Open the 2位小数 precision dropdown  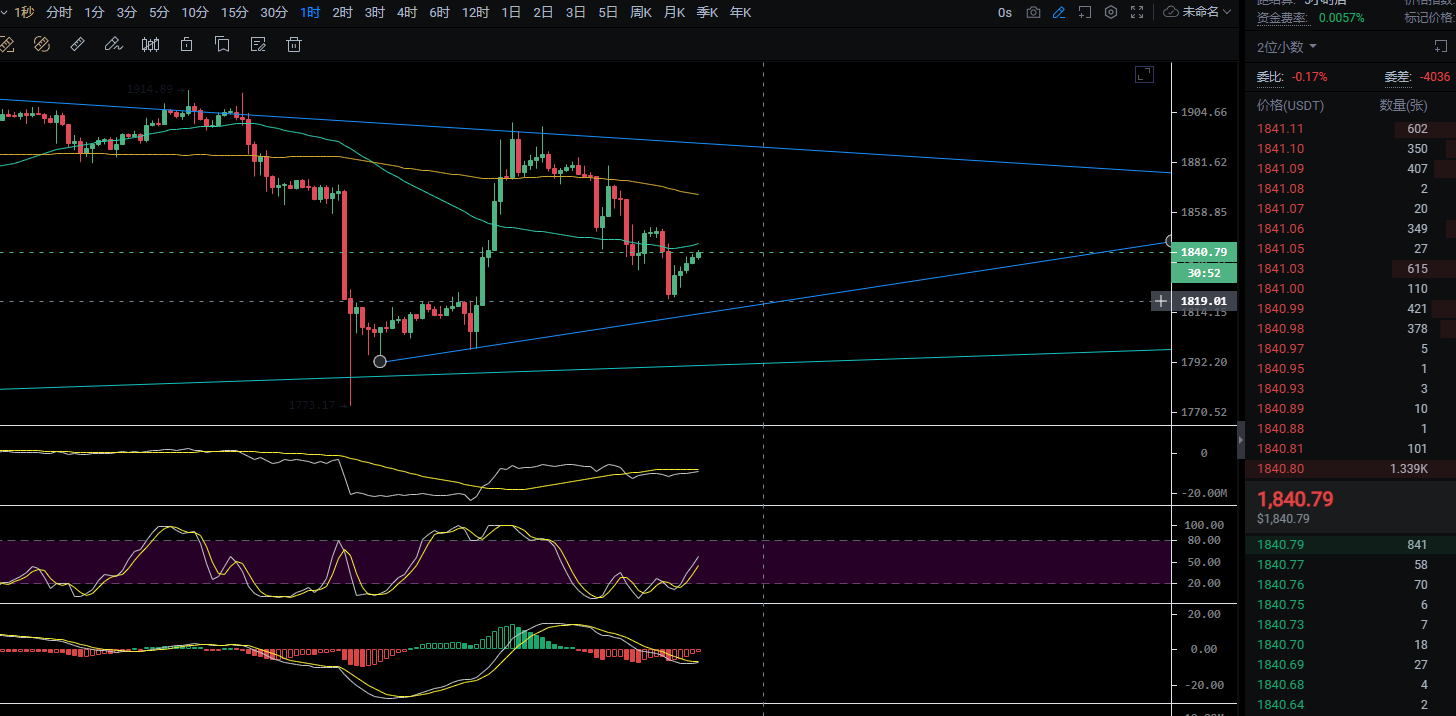pyautogui.click(x=1287, y=47)
